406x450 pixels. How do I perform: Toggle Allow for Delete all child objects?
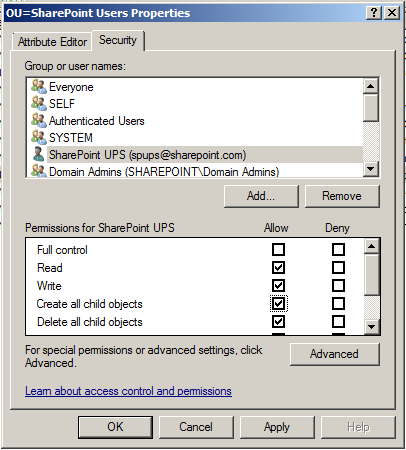click(x=278, y=322)
